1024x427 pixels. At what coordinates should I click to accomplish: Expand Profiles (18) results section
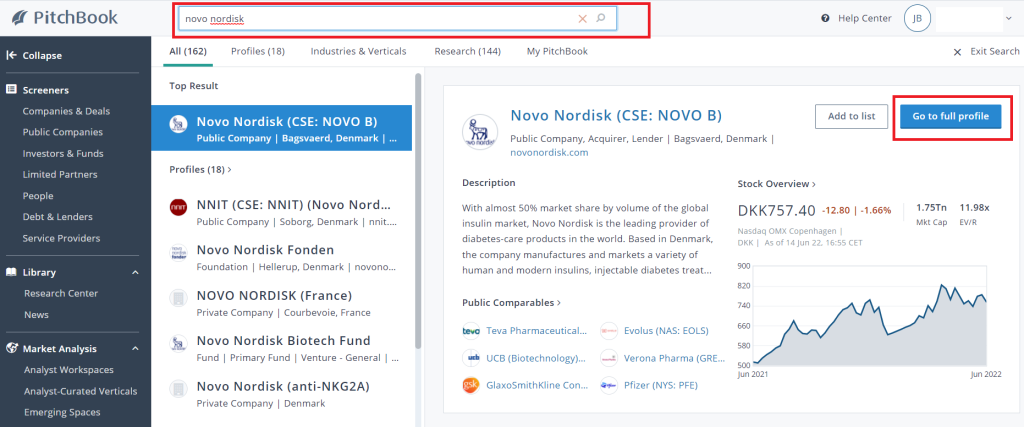200,169
